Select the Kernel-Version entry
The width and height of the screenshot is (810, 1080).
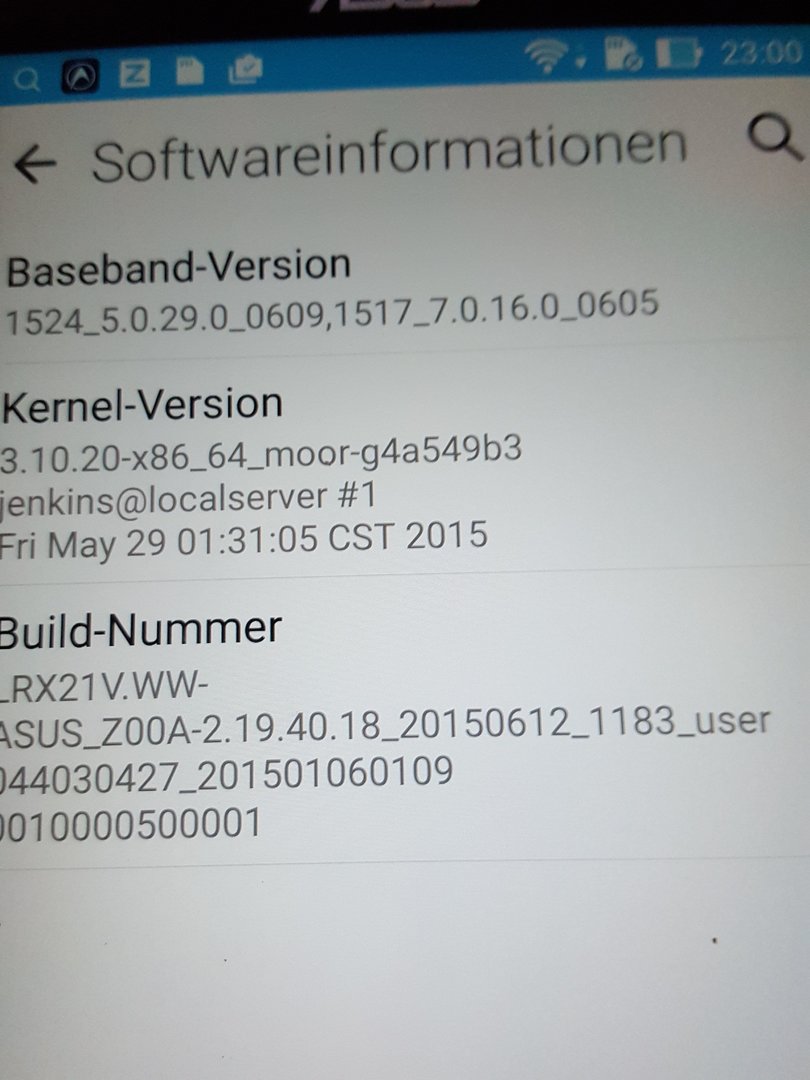point(405,468)
